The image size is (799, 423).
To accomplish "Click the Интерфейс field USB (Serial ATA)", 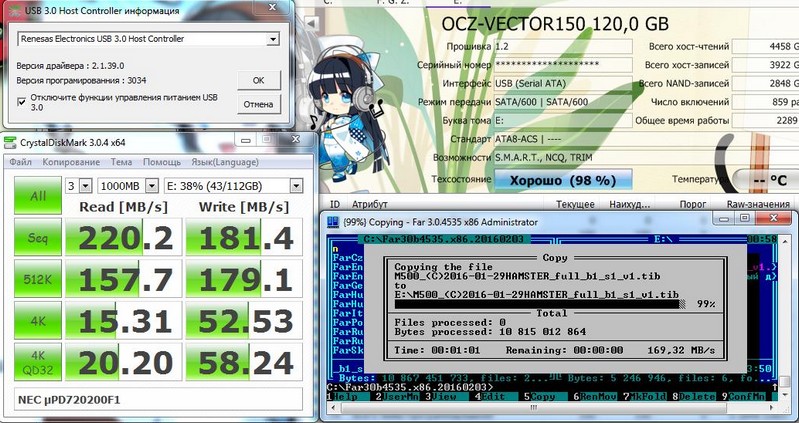I will (563, 84).
